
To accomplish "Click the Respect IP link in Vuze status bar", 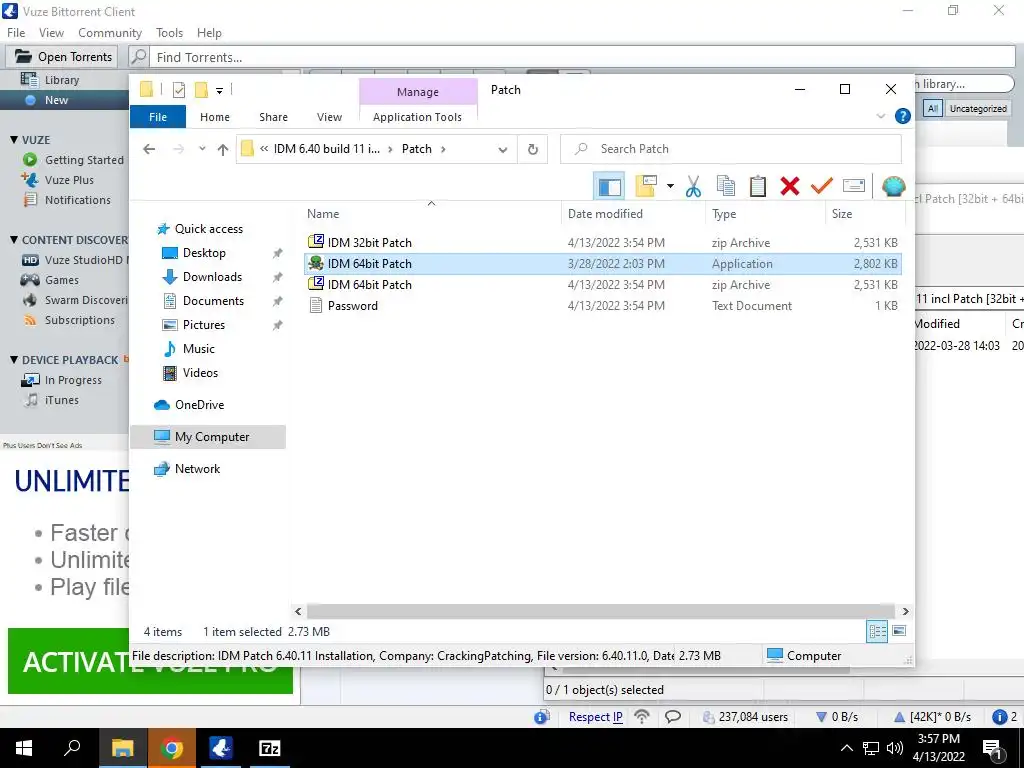I will 595,716.
